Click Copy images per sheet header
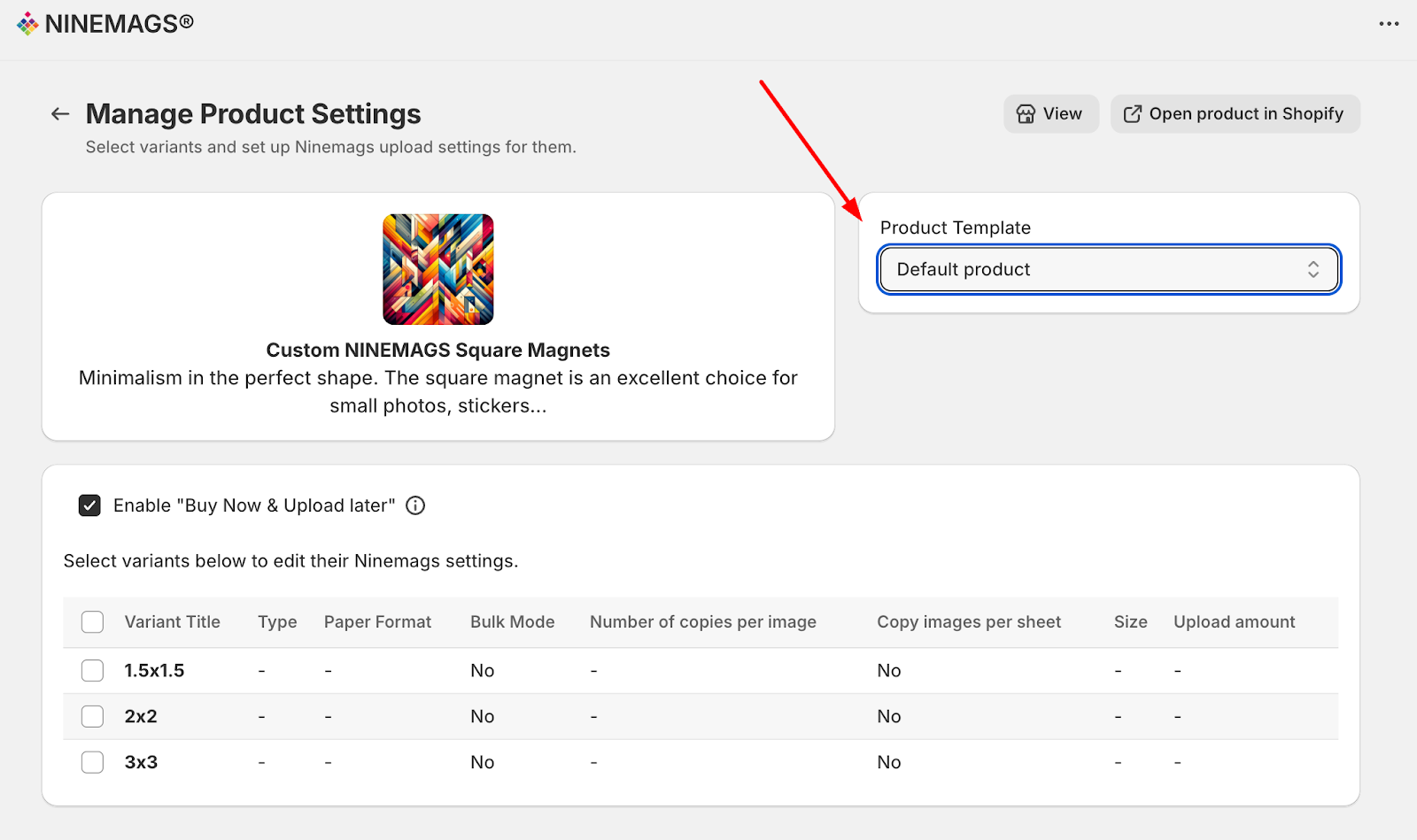The width and height of the screenshot is (1417, 840). pyautogui.click(x=969, y=622)
